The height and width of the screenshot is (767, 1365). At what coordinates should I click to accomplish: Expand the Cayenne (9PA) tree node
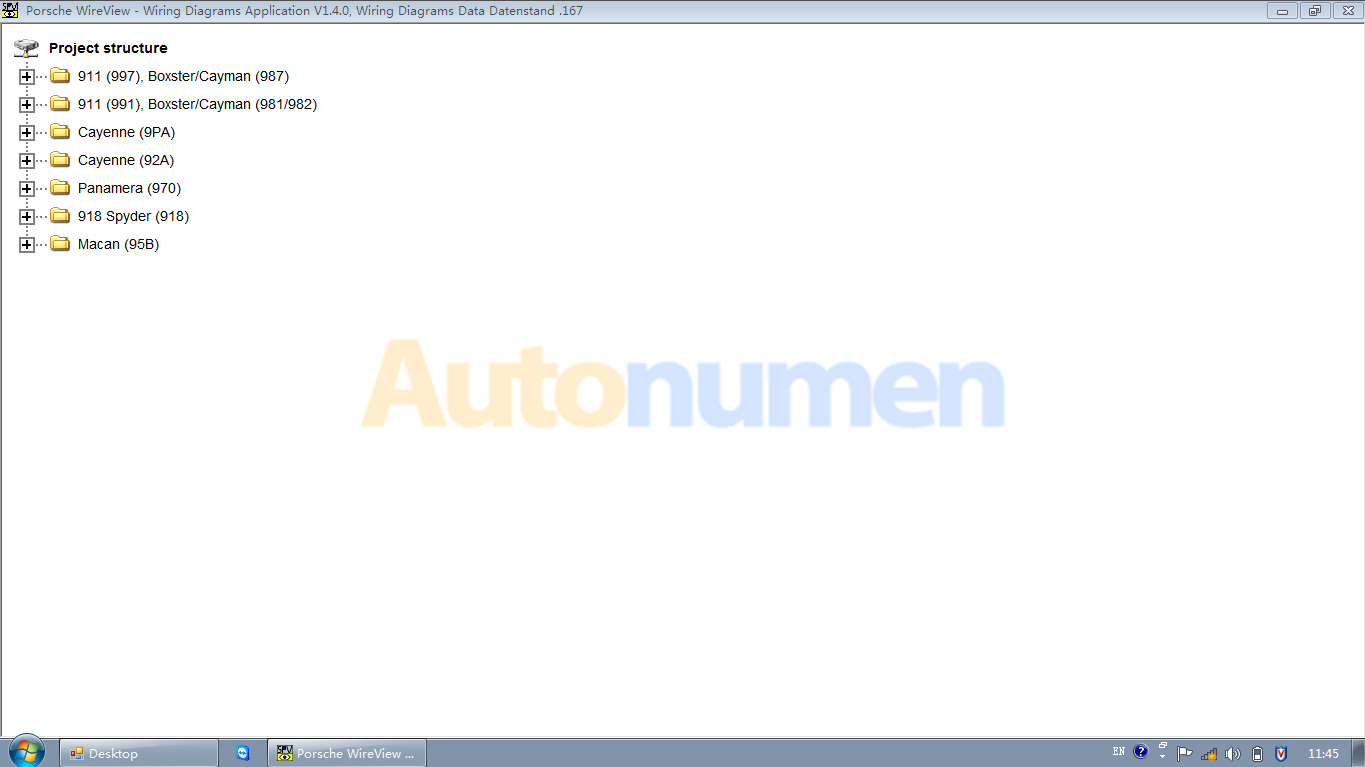tap(27, 132)
